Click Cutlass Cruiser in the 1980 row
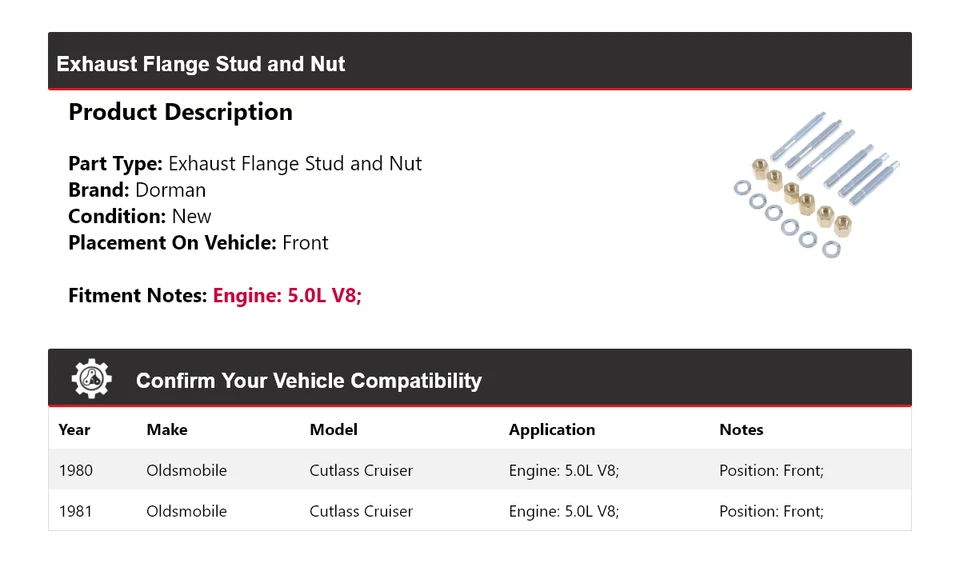Viewport: 960px width, 563px height. point(361,470)
